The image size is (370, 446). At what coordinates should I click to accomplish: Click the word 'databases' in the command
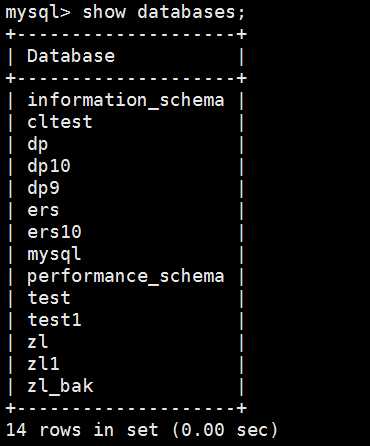pos(186,12)
